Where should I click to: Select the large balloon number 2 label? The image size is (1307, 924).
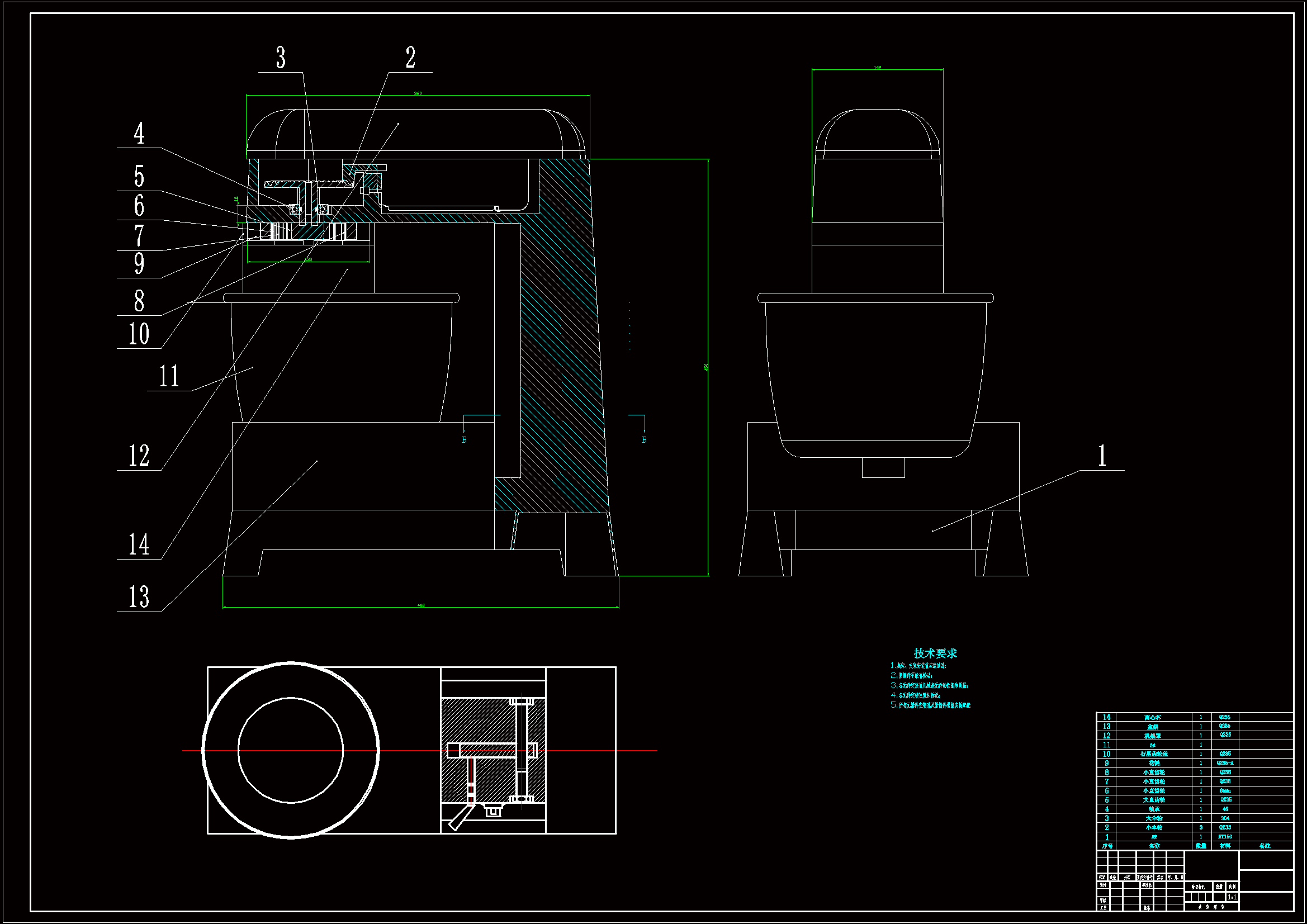coord(410,58)
